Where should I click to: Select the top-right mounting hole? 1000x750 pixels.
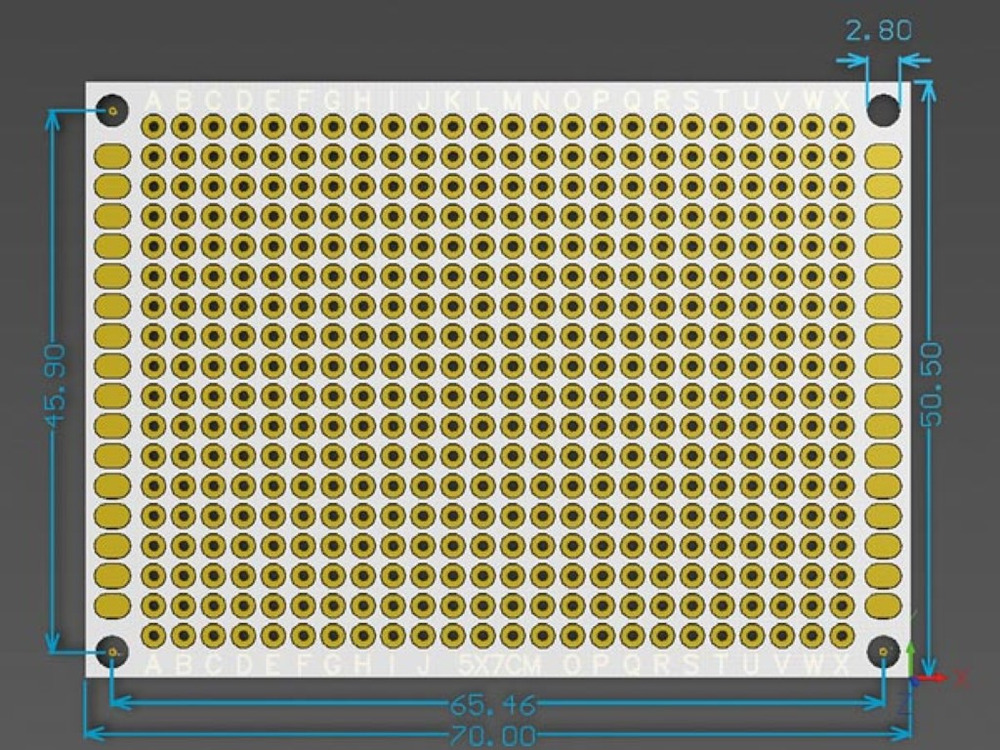point(883,110)
